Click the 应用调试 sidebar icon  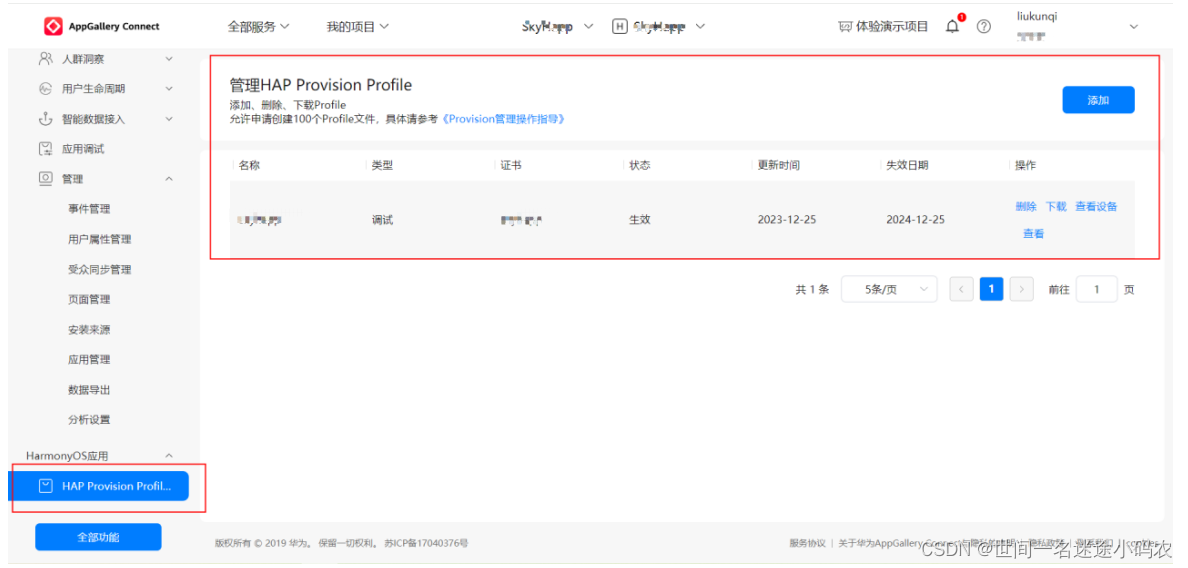pos(45,148)
